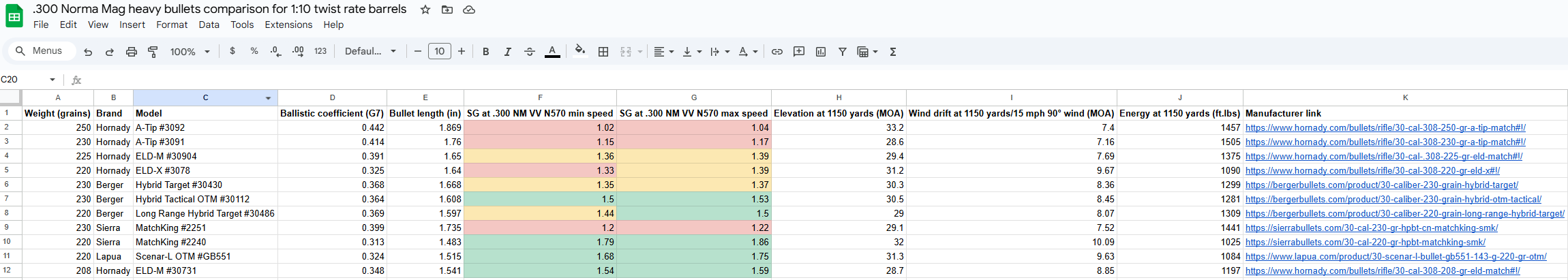
Task: Format as currency
Action: (232, 51)
